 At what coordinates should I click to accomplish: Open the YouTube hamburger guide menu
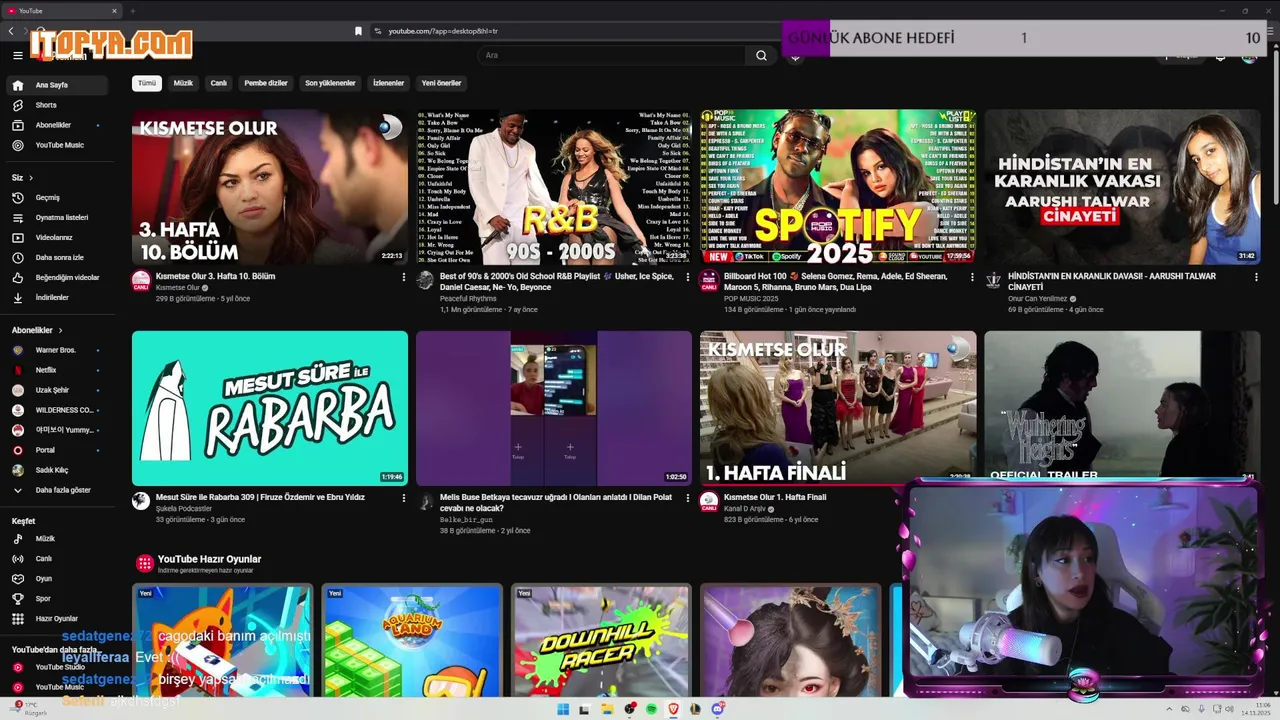click(18, 56)
